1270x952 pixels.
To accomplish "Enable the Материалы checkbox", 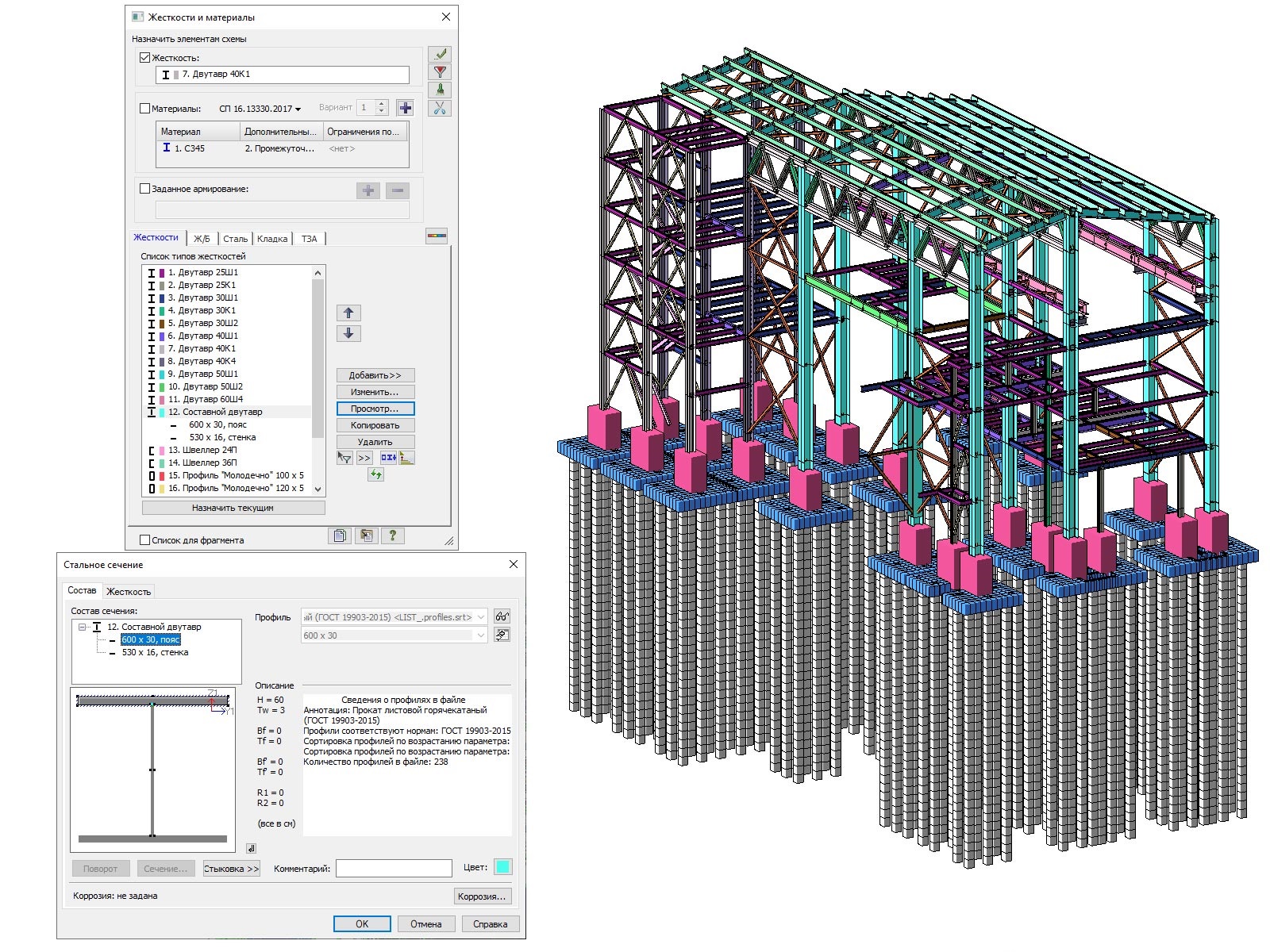I will click(x=144, y=109).
